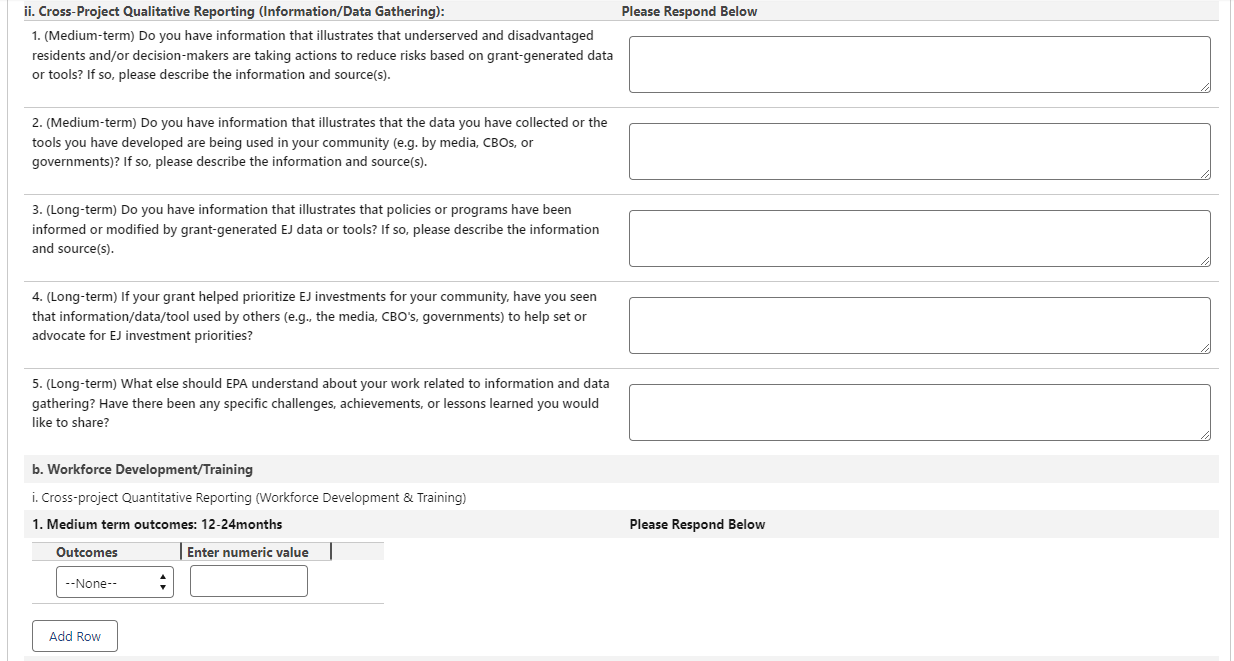Focus the response box for underserved residents question

[918, 64]
